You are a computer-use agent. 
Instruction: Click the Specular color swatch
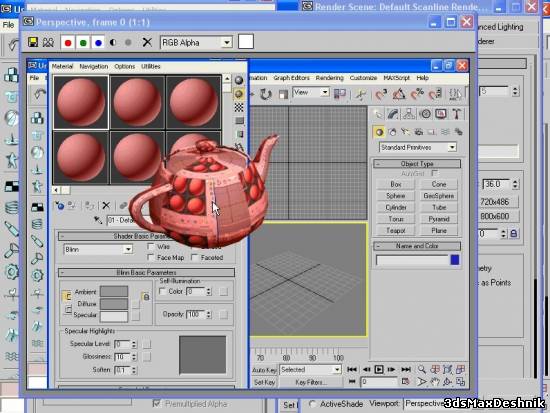tap(114, 316)
